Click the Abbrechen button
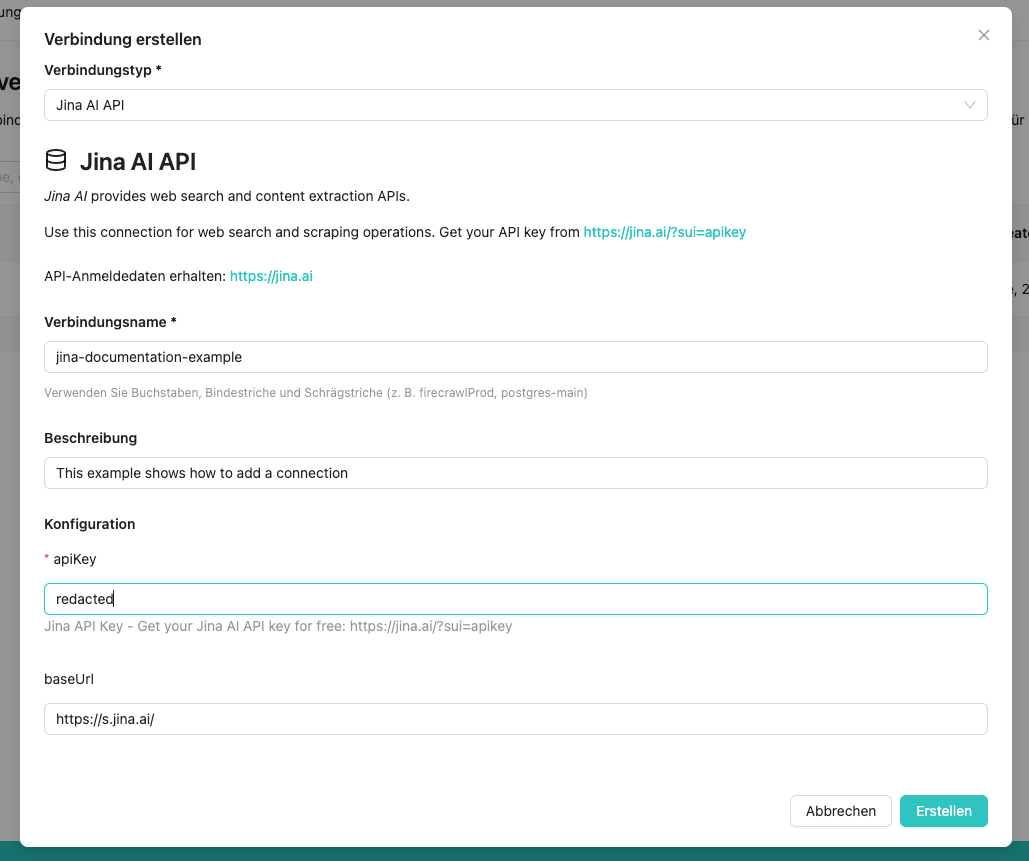The width and height of the screenshot is (1029, 861). coord(841,811)
